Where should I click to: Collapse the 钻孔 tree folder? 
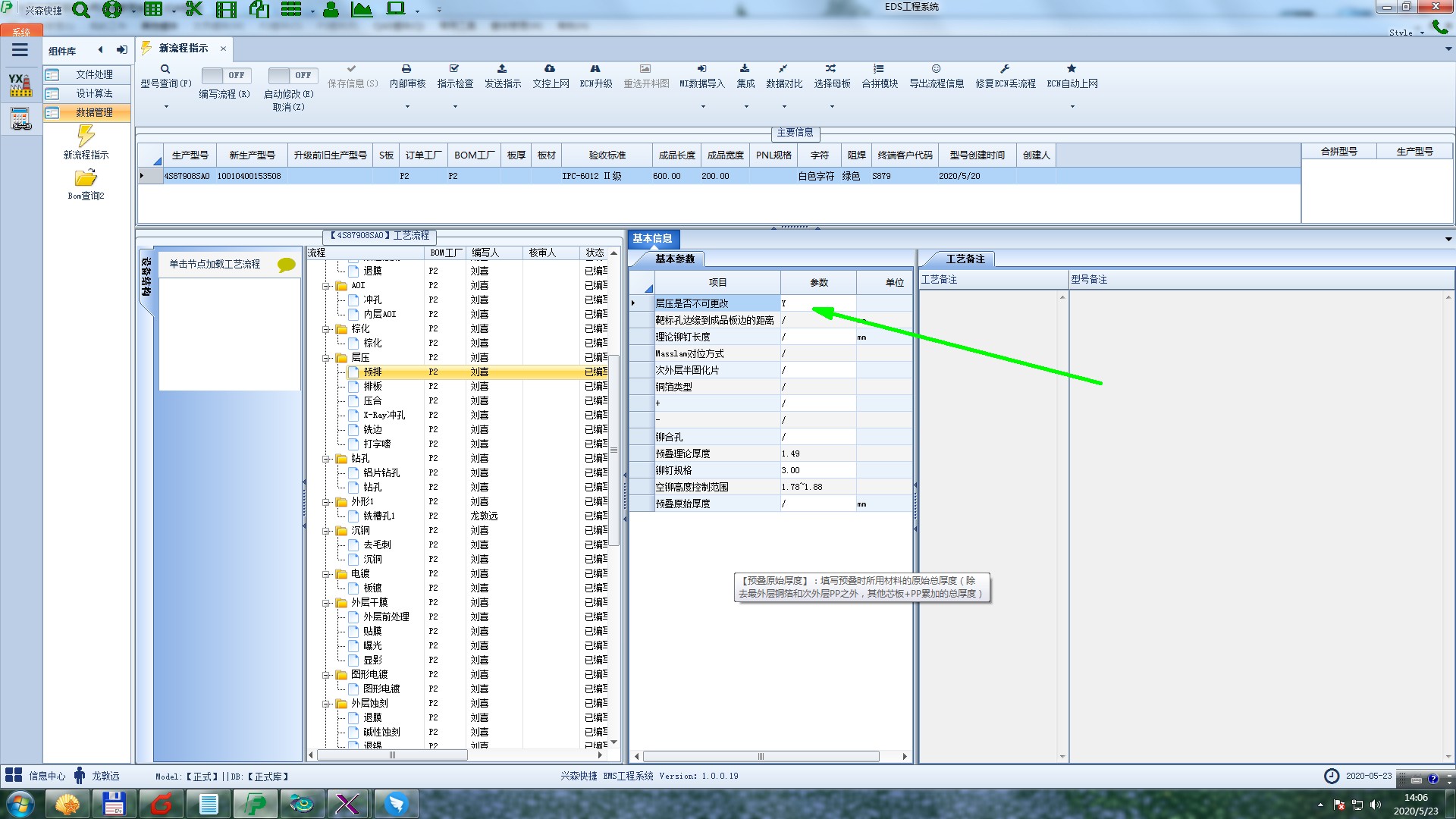[326, 459]
